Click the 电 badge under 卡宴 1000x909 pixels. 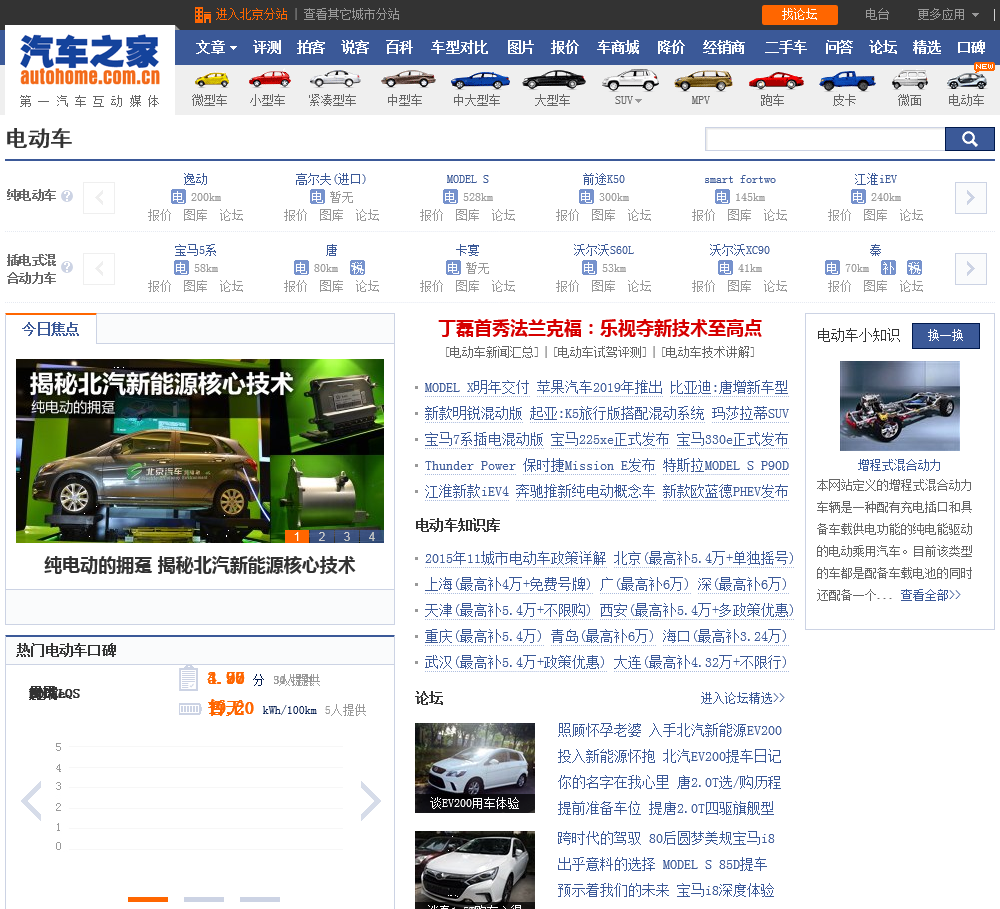pos(453,268)
